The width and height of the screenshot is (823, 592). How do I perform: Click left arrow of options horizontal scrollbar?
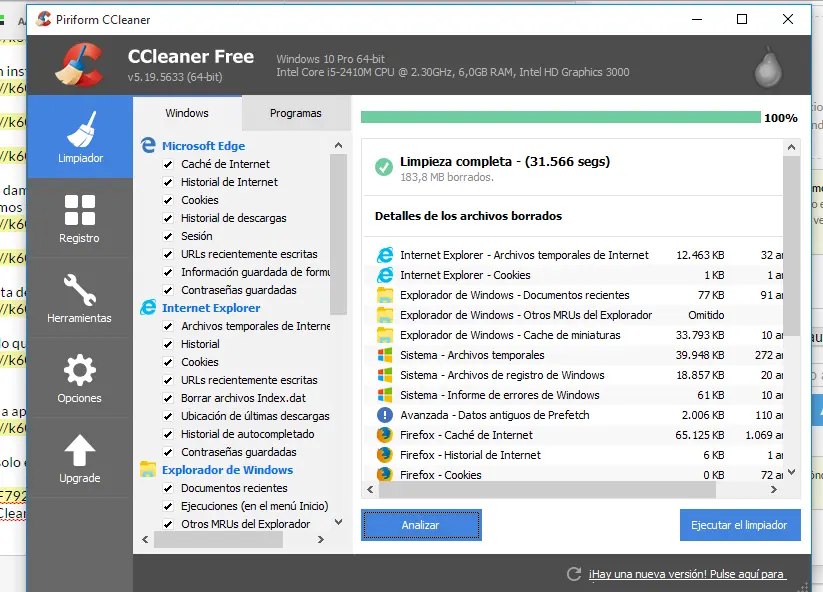pos(145,539)
